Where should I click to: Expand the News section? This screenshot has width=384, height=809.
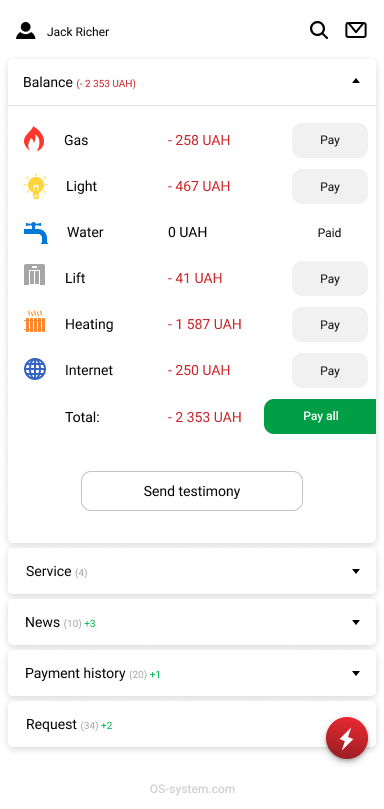[x=192, y=622]
